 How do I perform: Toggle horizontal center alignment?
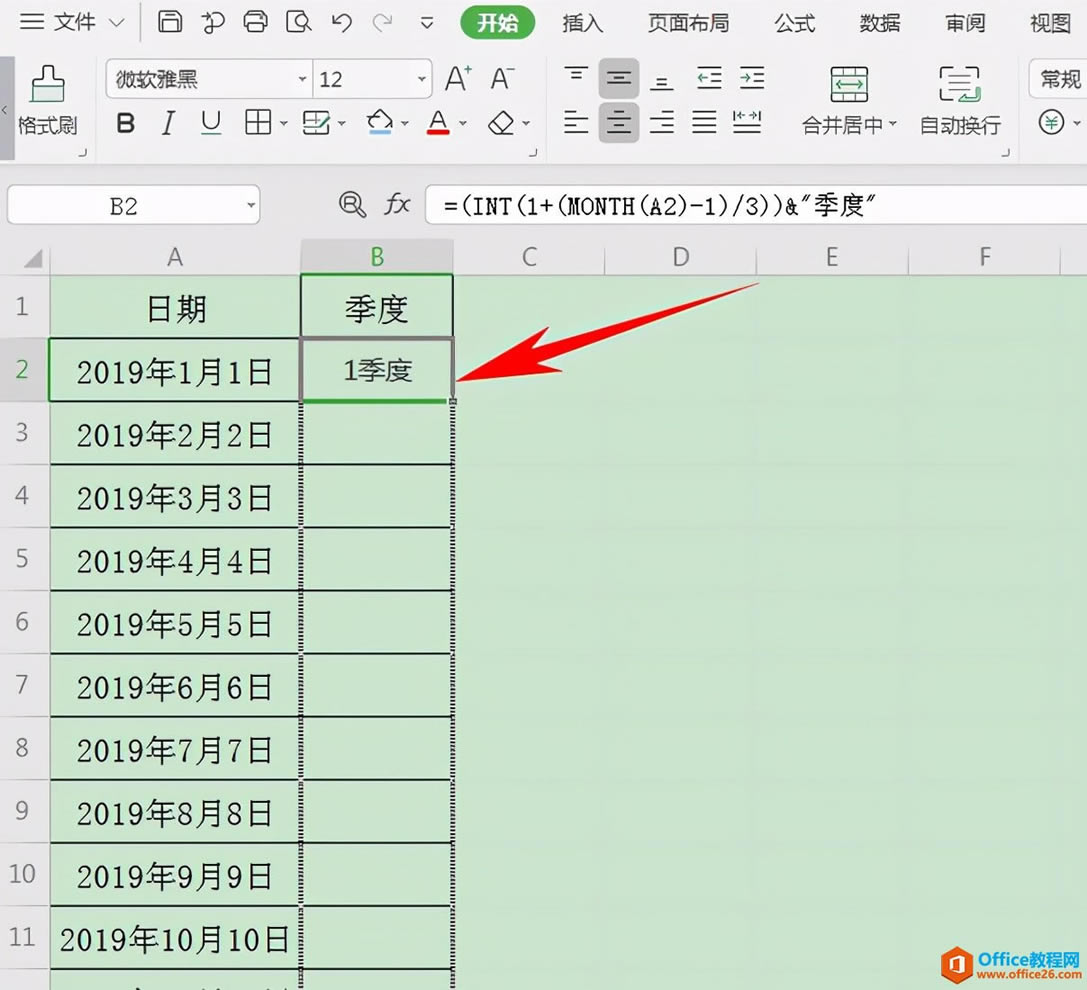pyautogui.click(x=618, y=122)
